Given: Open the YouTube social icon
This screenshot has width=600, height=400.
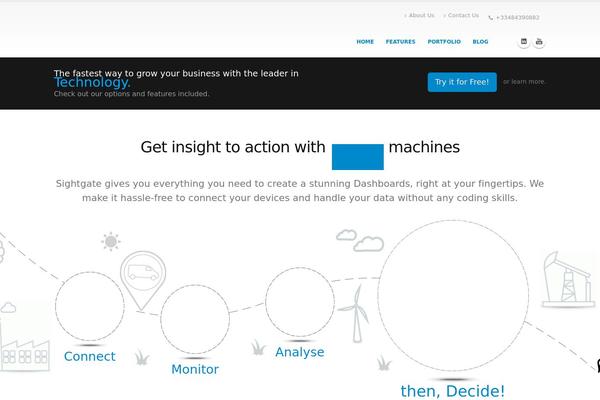Looking at the screenshot, I should tap(539, 42).
